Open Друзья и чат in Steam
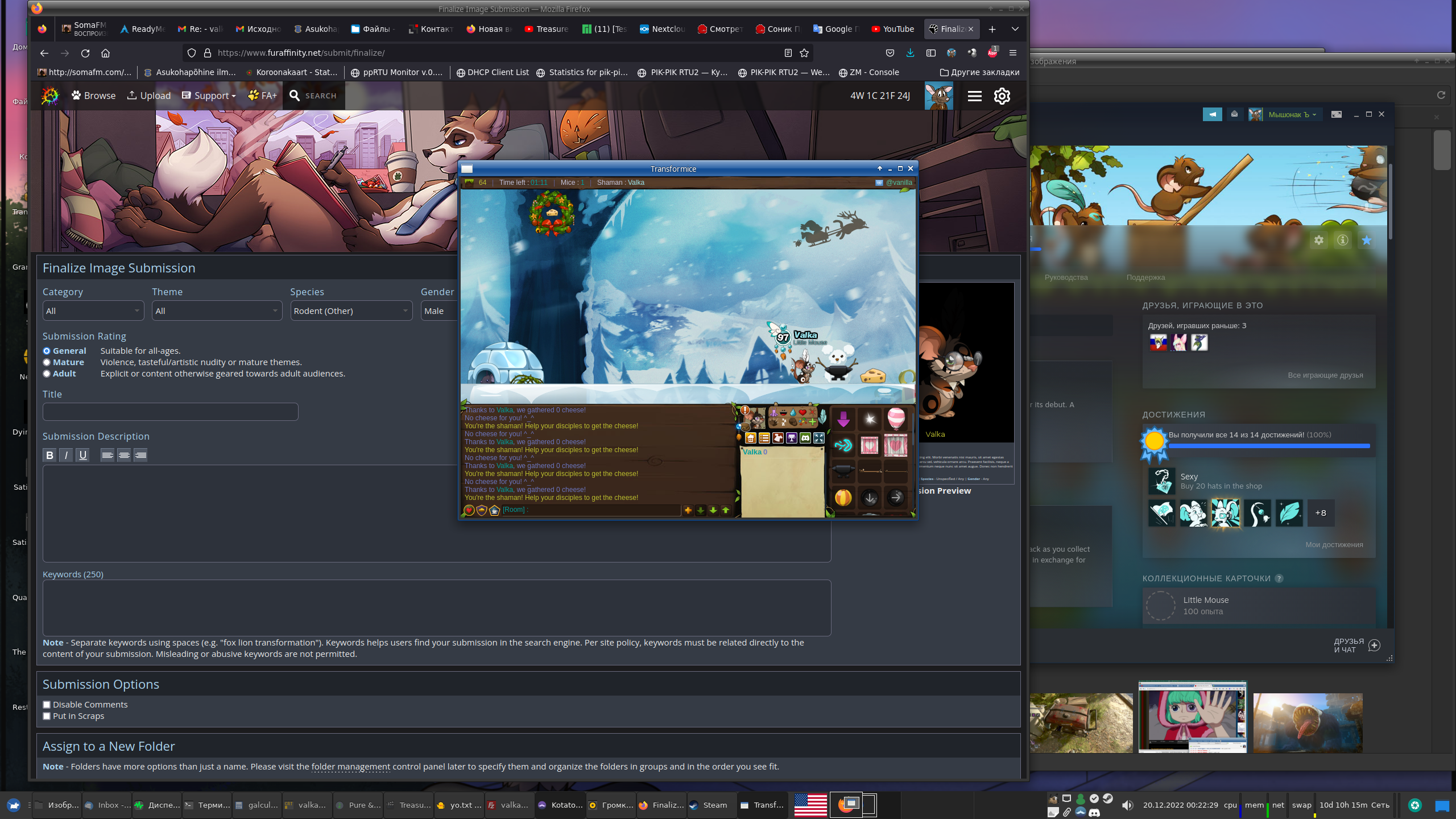Image resolution: width=1456 pixels, height=819 pixels. tap(1357, 646)
